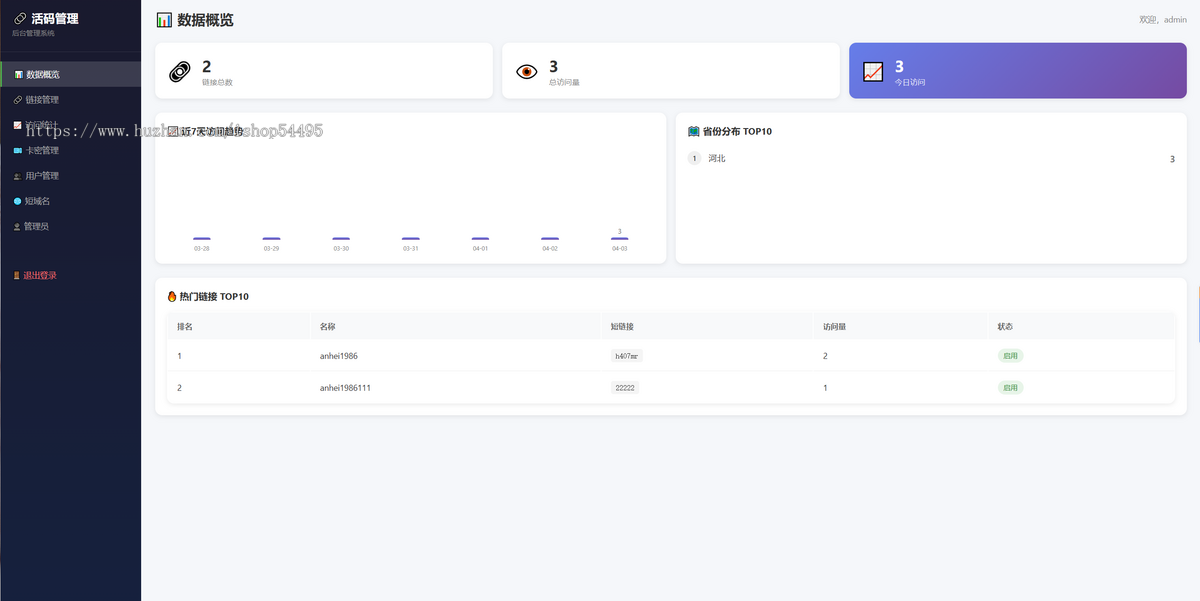
Task: Open 链接管理 in the sidebar
Action: 70,100
